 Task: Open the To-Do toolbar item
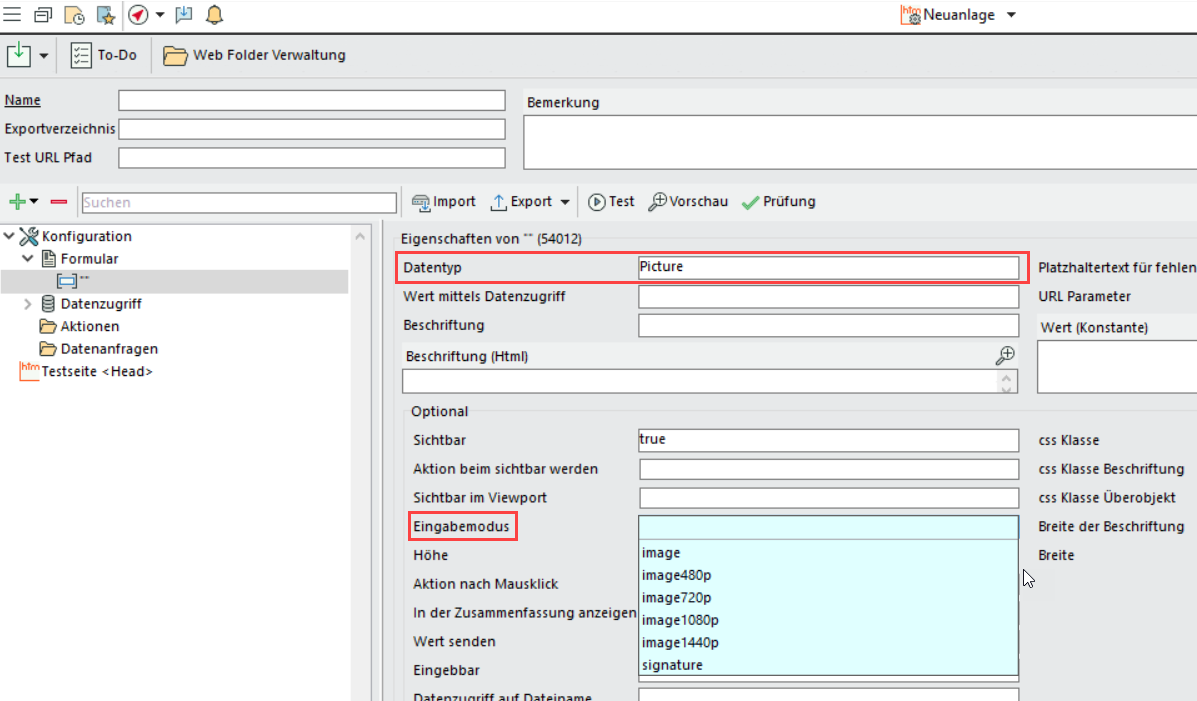pos(104,55)
